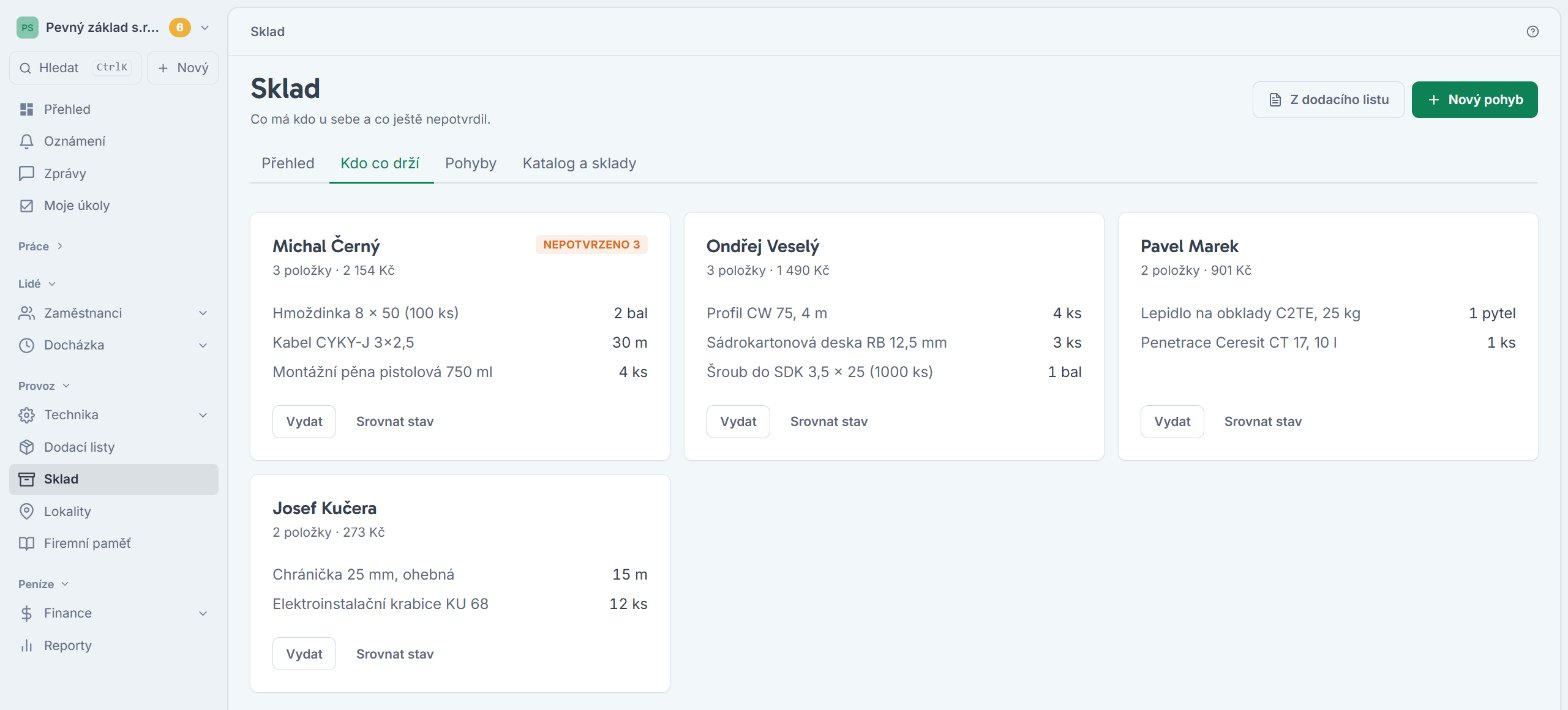Screen dimensions: 1568x710
Task: Click the Oznámení bell icon
Action: 27,141
